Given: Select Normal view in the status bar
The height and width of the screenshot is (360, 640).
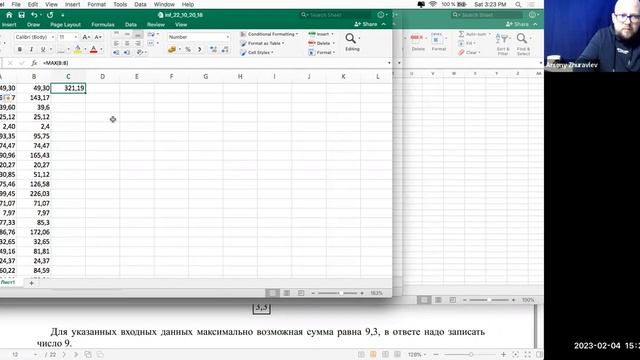Looking at the screenshot, I should (x=272, y=293).
